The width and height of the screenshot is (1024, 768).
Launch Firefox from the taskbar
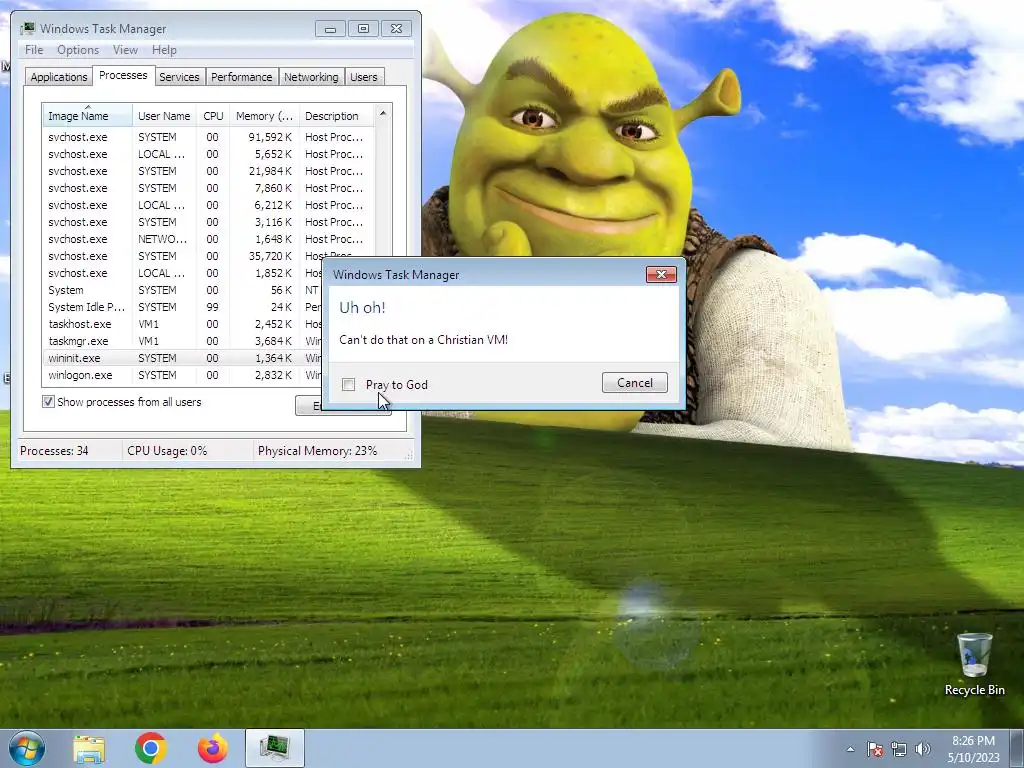point(212,748)
